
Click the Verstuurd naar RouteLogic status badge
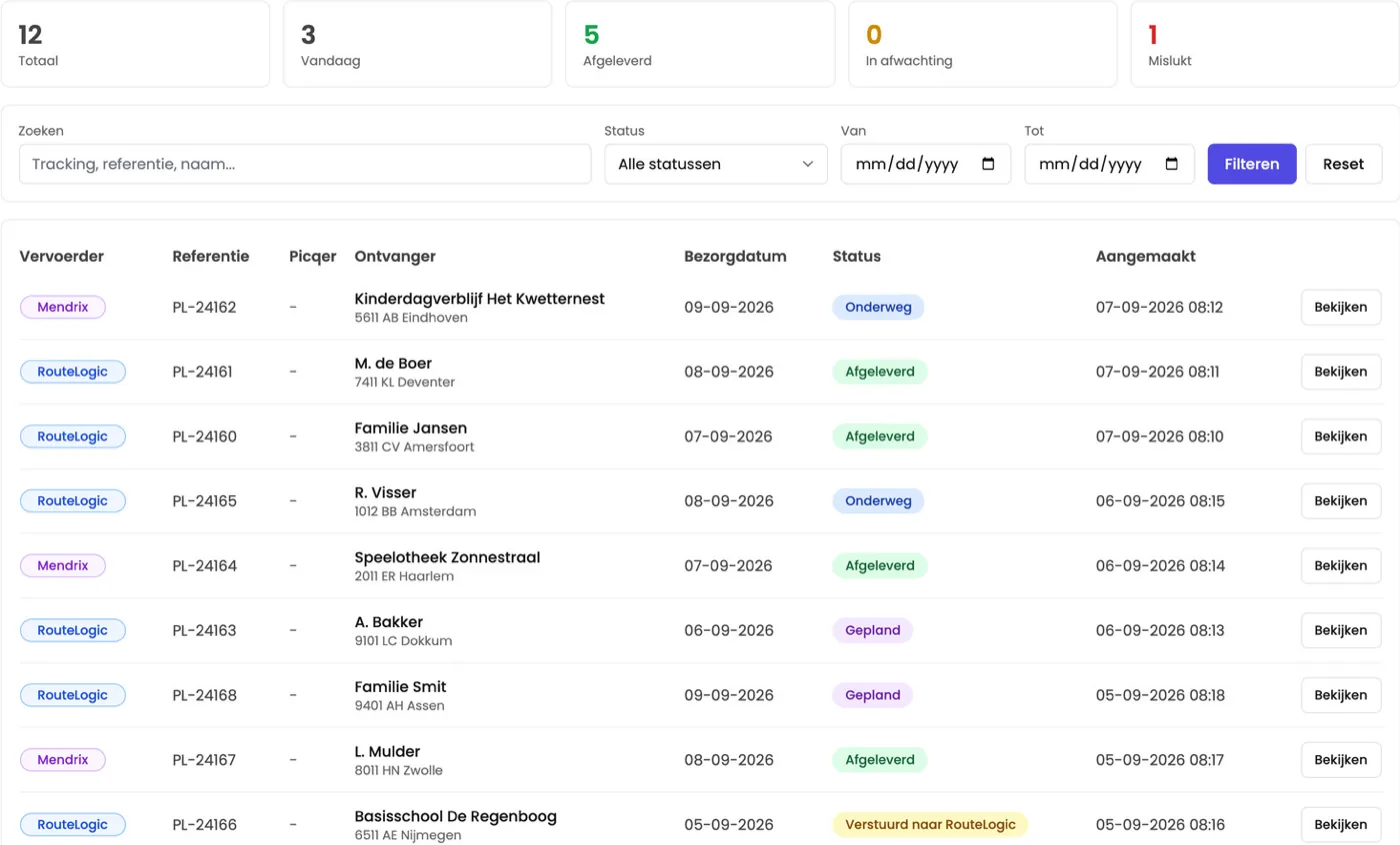[930, 825]
